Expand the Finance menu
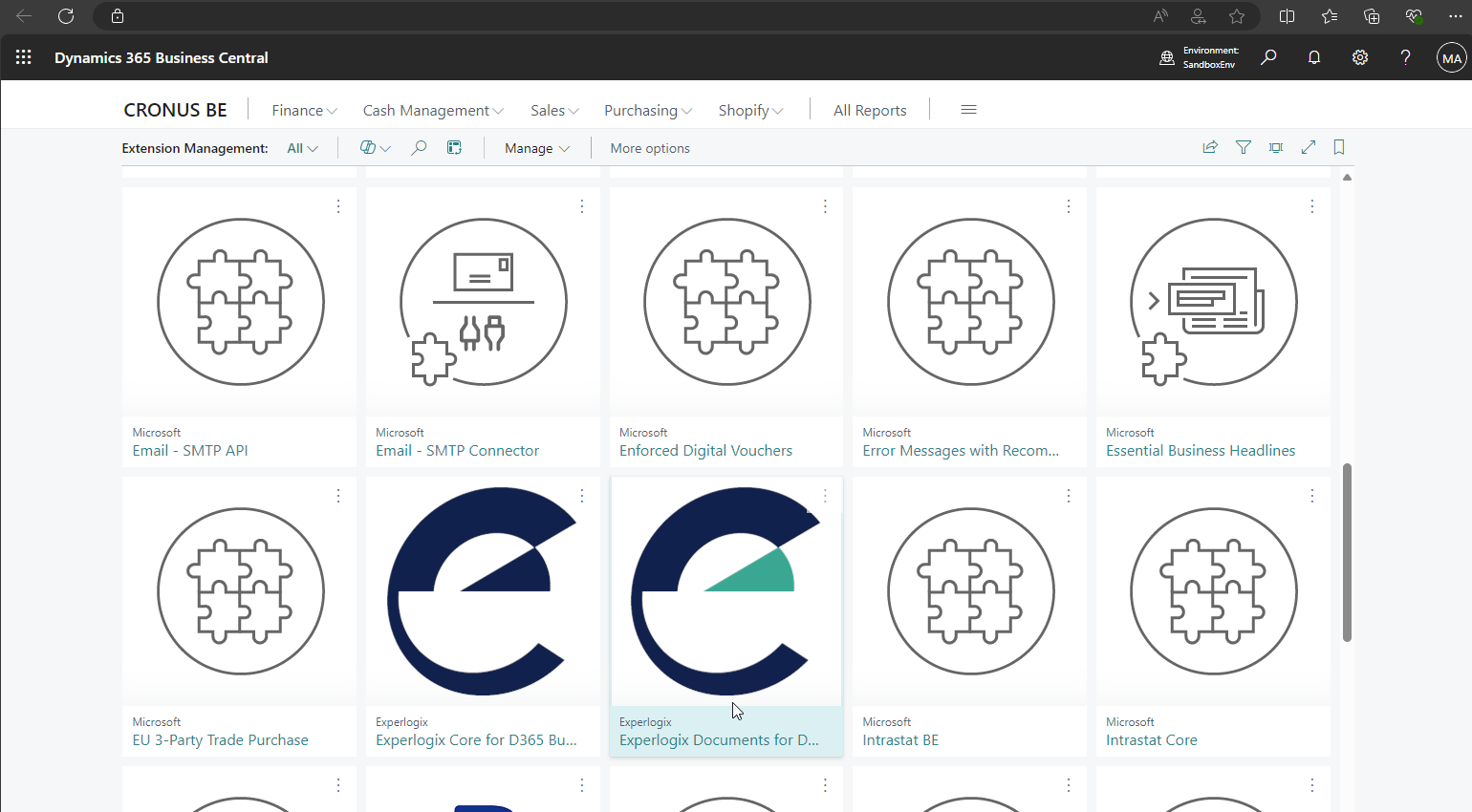The height and width of the screenshot is (812, 1472). click(304, 111)
